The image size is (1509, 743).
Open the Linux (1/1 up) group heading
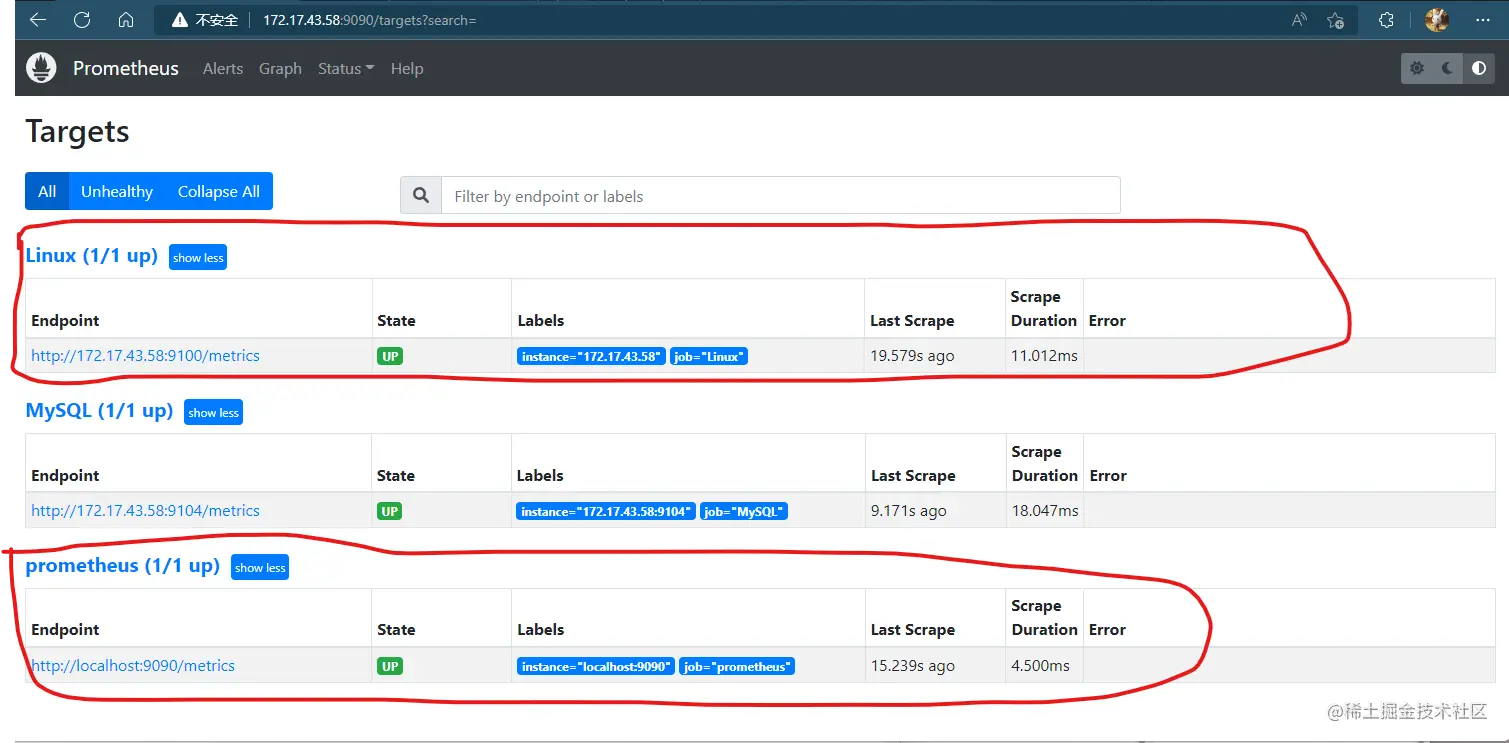click(92, 255)
